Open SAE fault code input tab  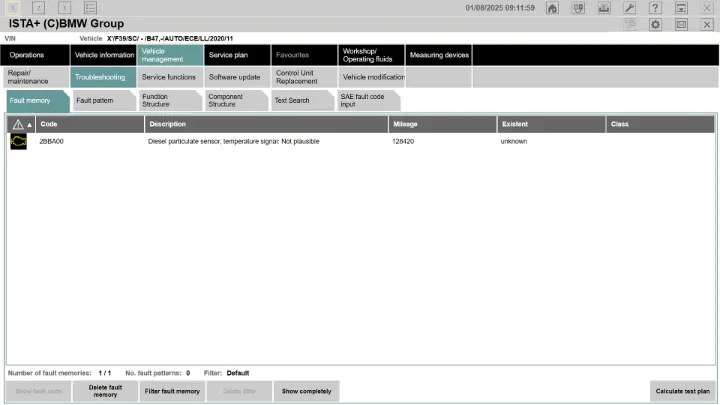(368, 101)
